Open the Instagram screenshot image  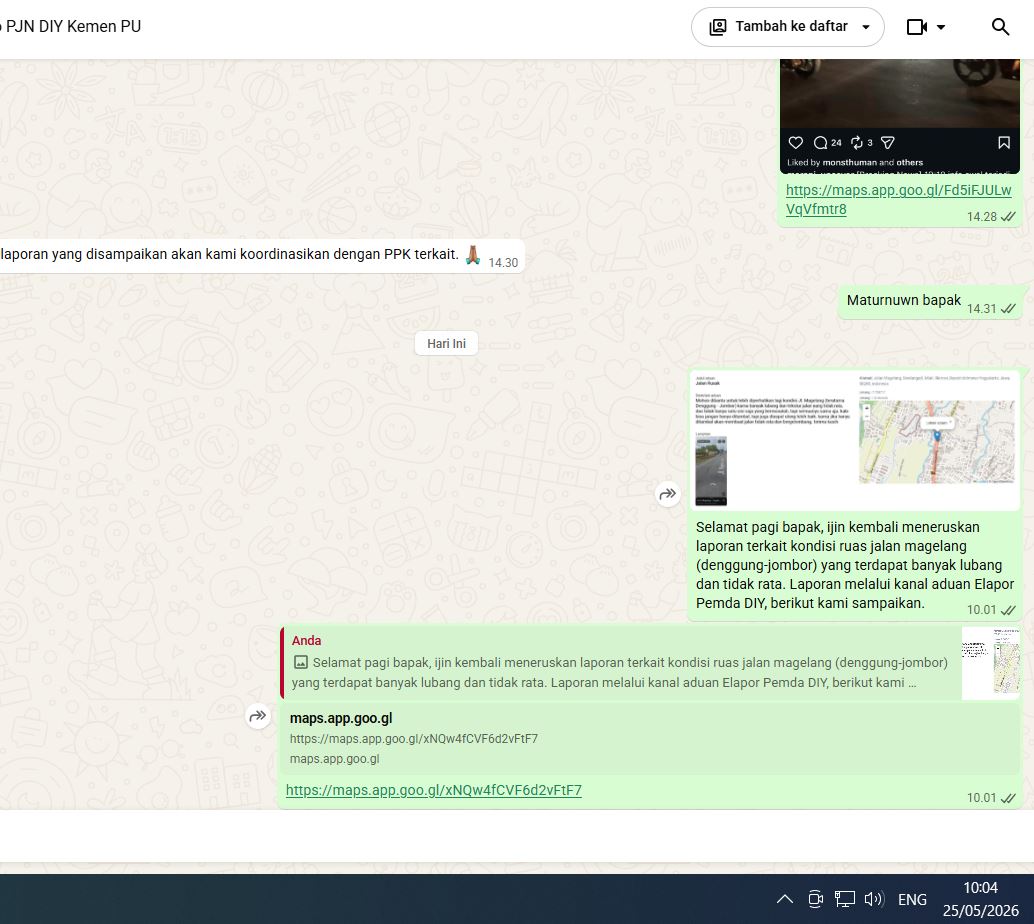(899, 115)
